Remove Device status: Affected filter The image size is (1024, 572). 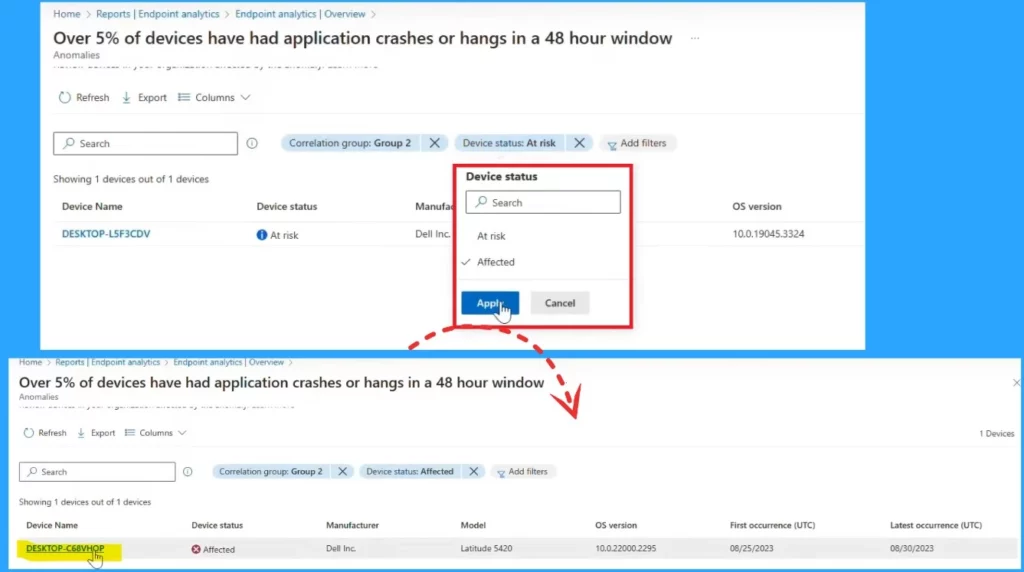pyautogui.click(x=473, y=471)
